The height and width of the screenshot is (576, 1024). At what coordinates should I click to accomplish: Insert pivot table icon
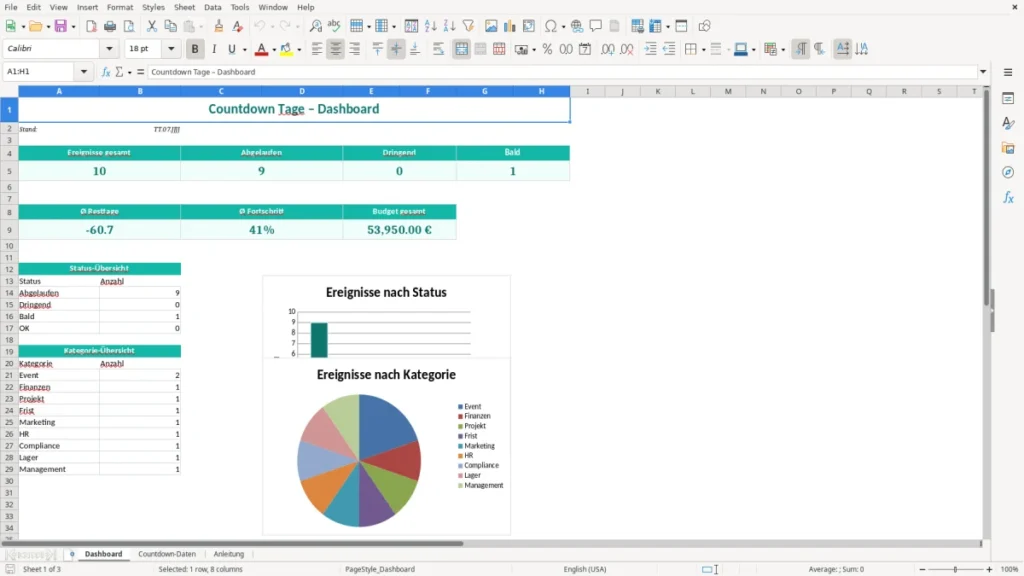pos(529,26)
